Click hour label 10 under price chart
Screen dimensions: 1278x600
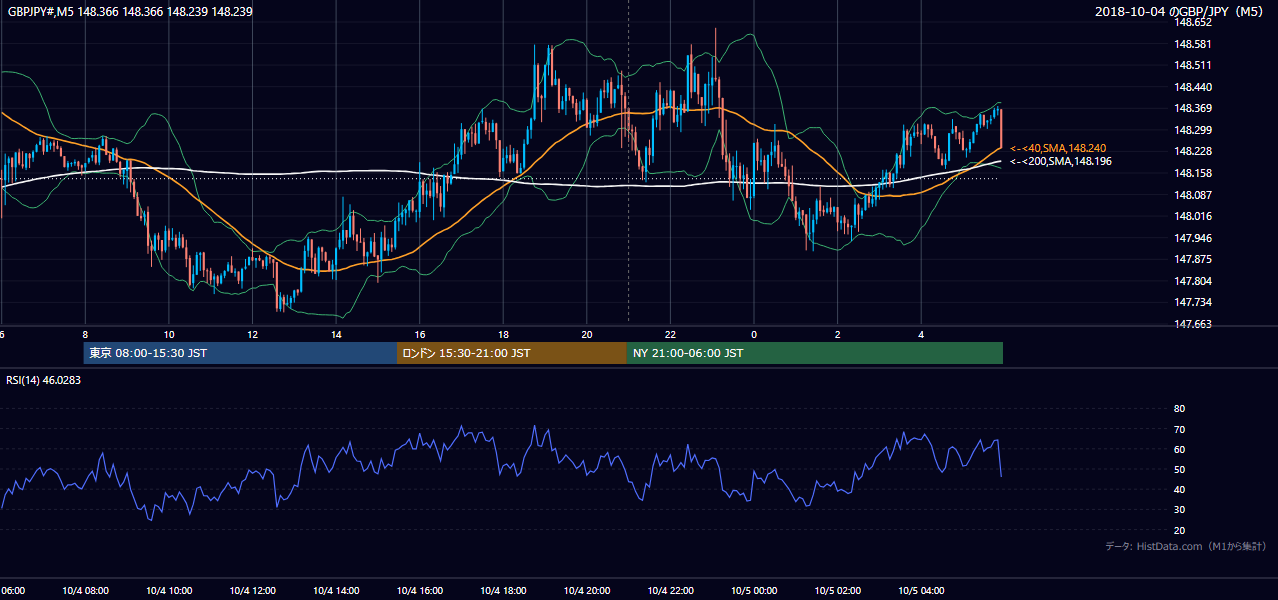pyautogui.click(x=169, y=335)
